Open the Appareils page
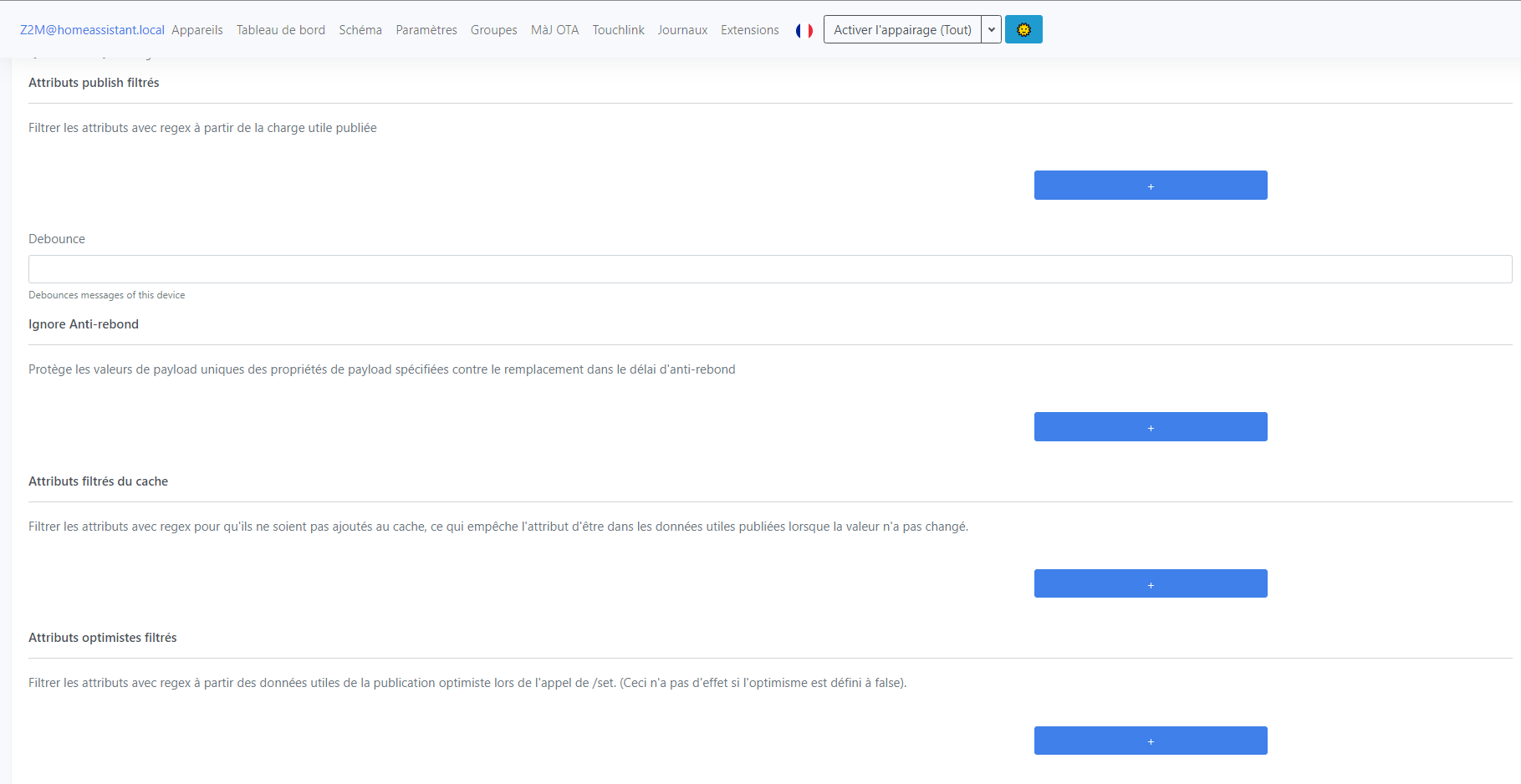1521x784 pixels. click(197, 29)
